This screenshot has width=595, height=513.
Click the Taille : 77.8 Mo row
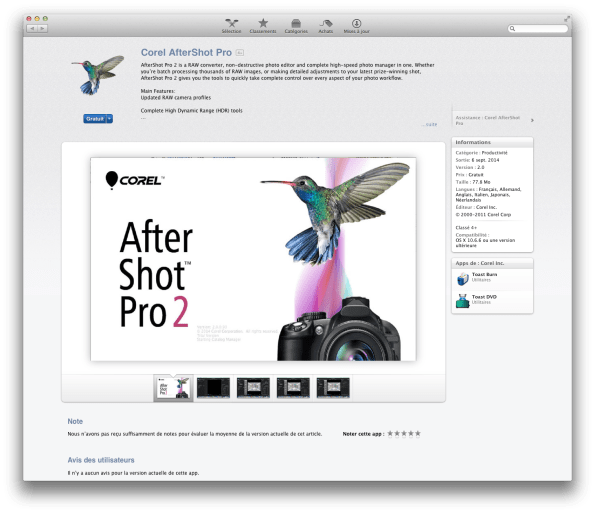click(473, 182)
